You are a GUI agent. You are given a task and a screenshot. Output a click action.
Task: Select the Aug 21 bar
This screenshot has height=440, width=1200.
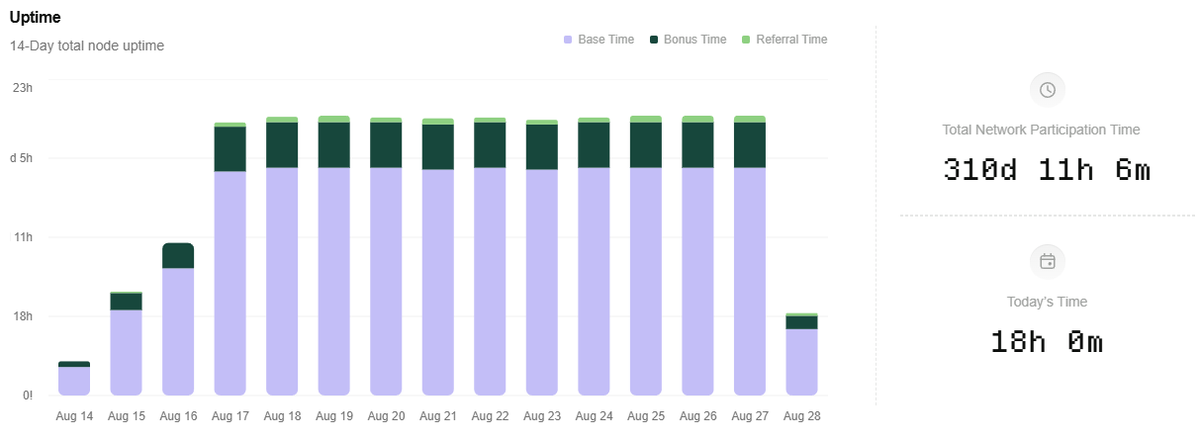click(438, 257)
